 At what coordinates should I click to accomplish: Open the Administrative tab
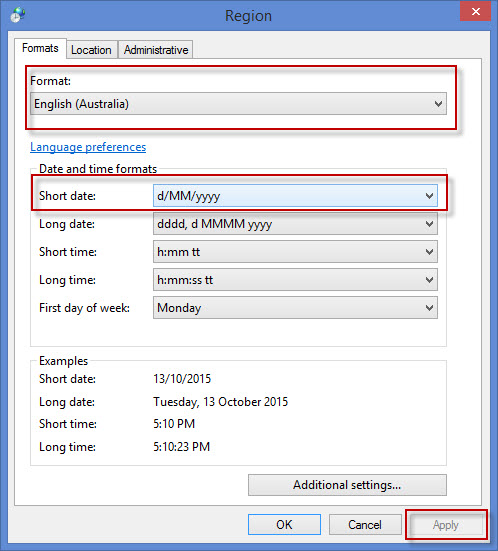(156, 50)
